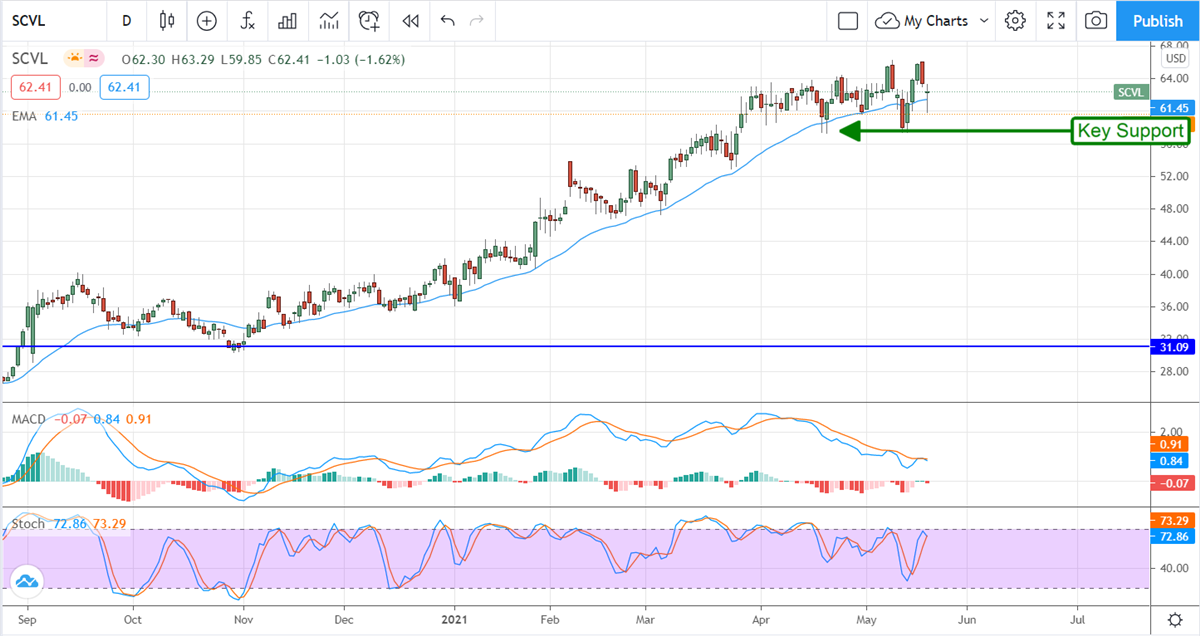Expand the My Charts dropdown

coord(985,20)
